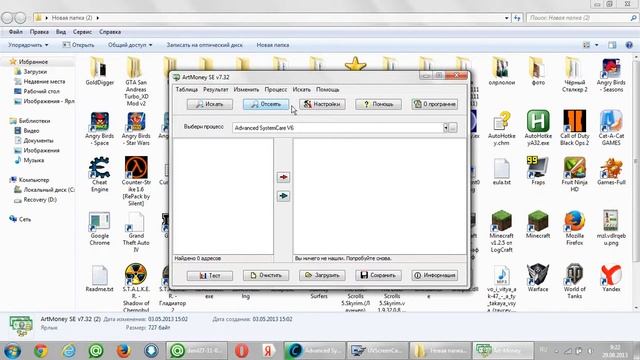640x360 pixels.
Task: Open the Результат menu in ArtMoney
Action: tap(216, 89)
